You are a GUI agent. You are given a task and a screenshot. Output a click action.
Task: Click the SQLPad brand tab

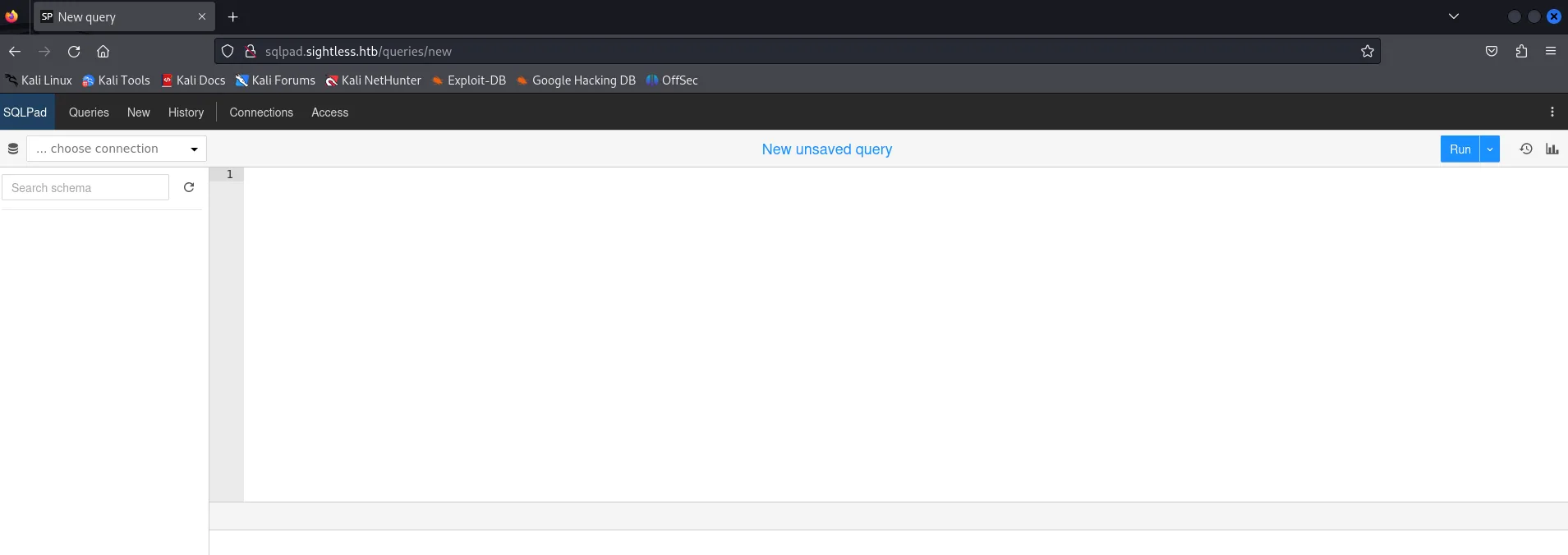pyautogui.click(x=25, y=112)
